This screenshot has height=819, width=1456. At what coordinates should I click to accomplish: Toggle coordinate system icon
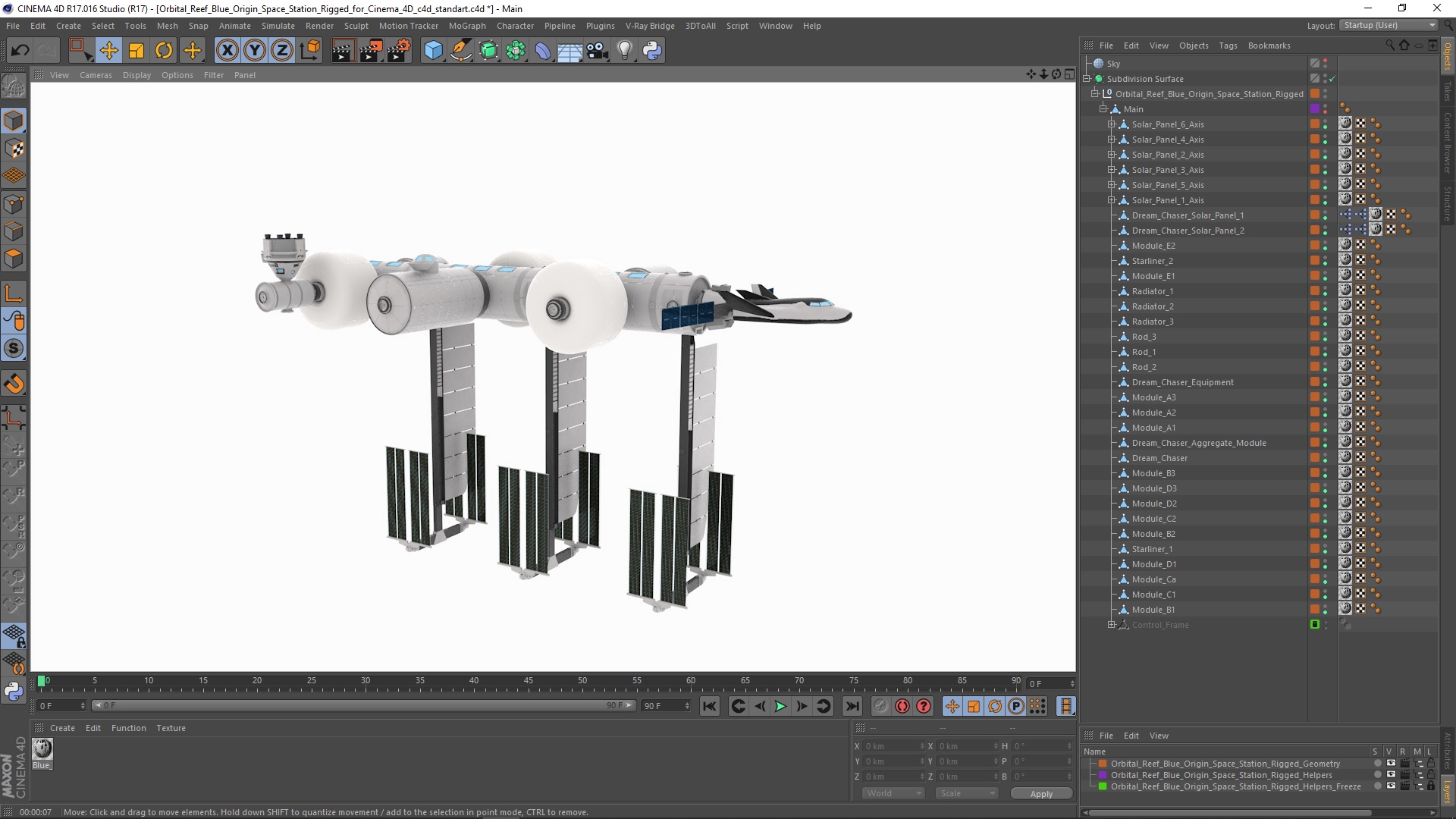pos(309,51)
